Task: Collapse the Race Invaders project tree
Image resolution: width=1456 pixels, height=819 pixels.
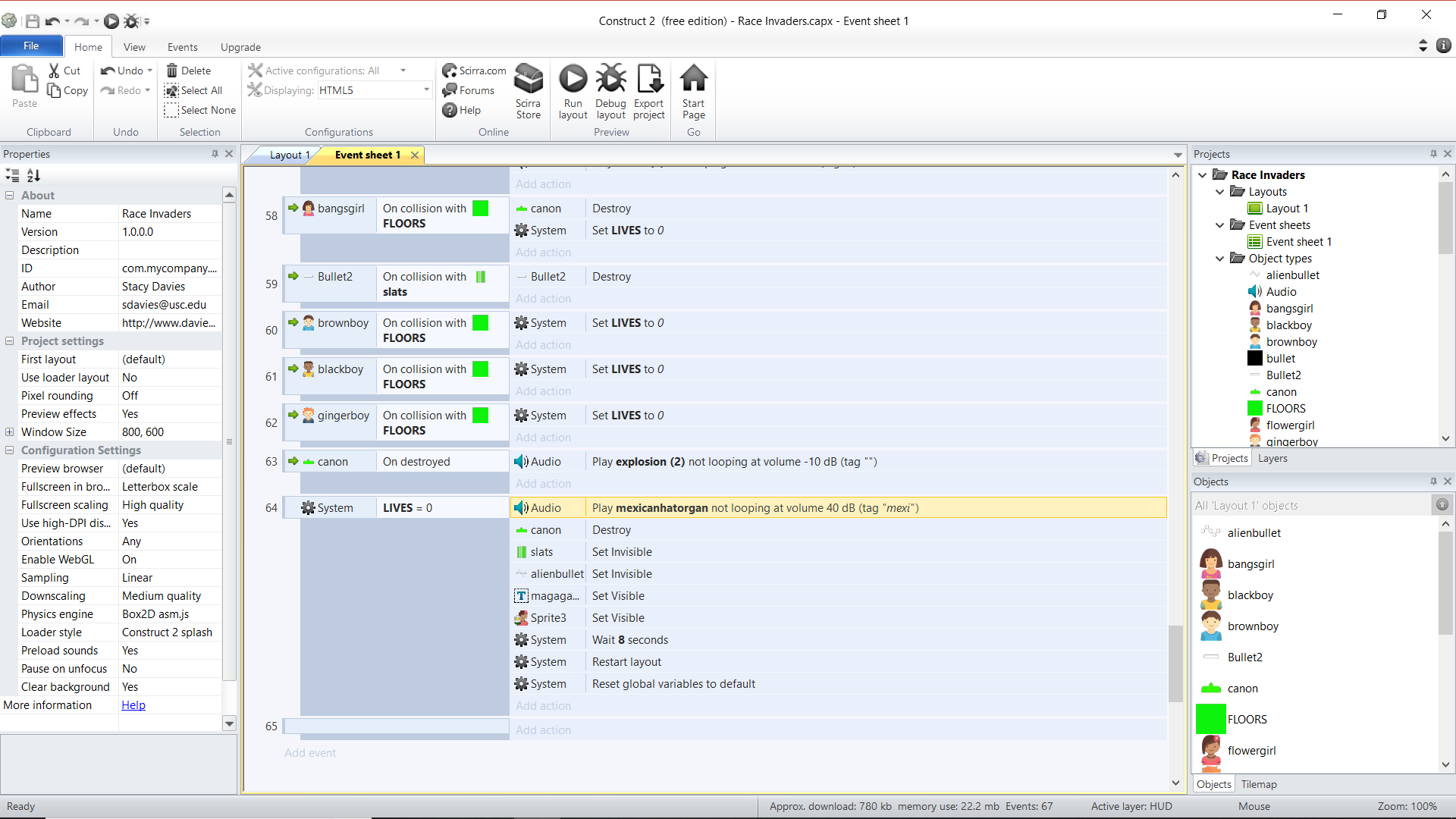Action: [1203, 175]
